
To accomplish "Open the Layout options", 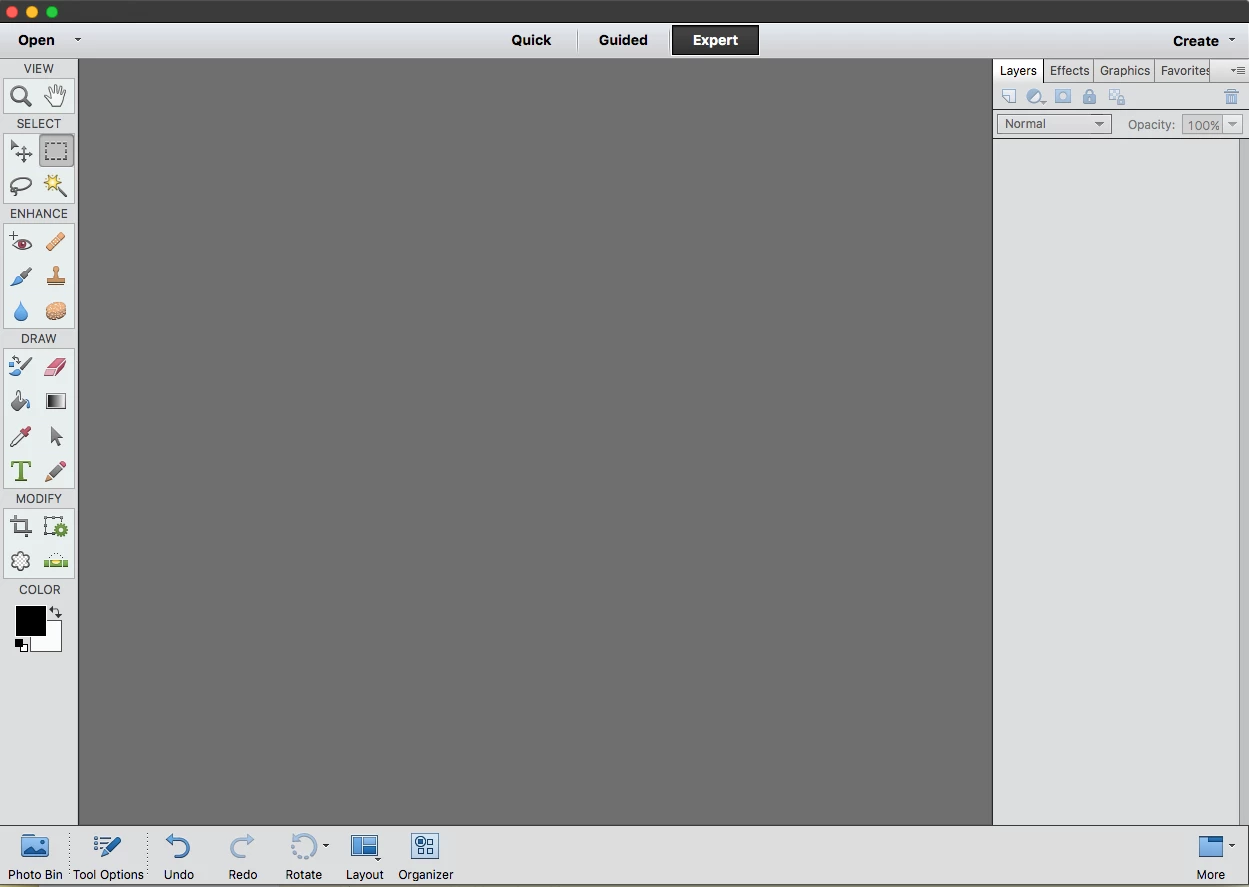I will pos(364,857).
